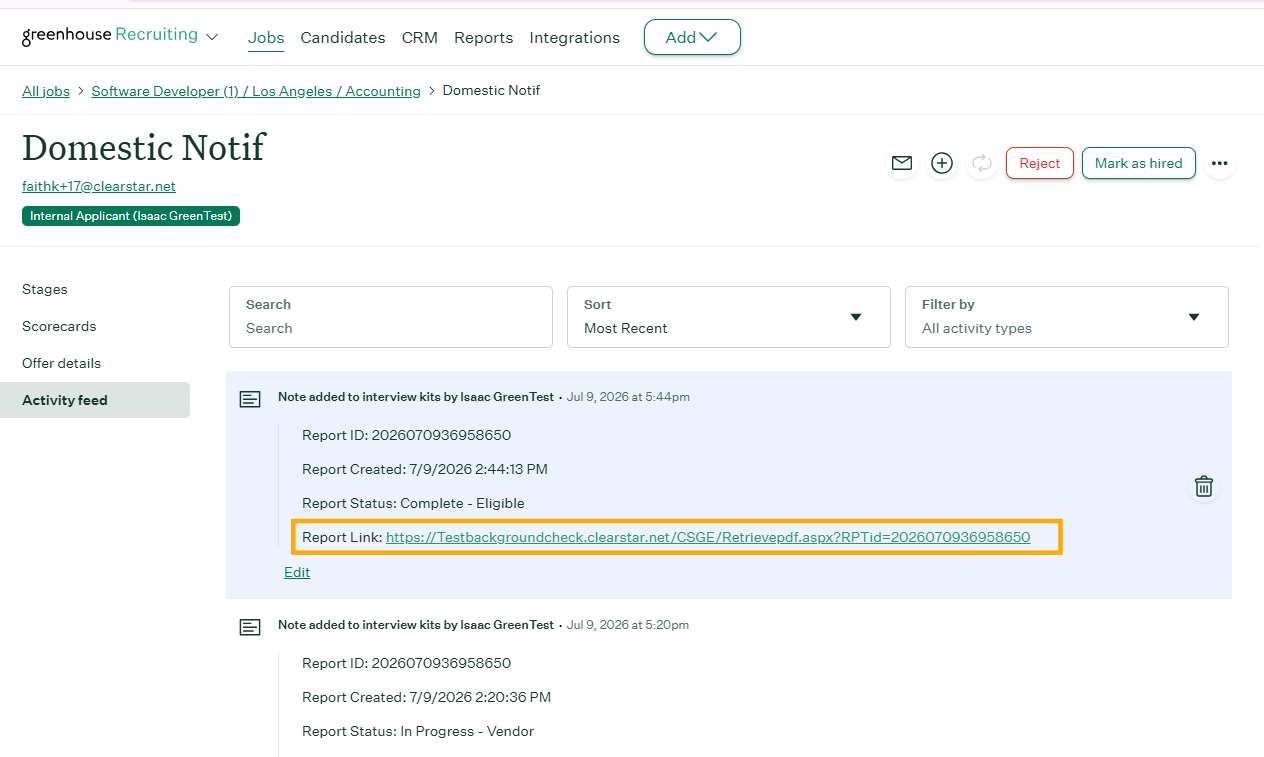The height and width of the screenshot is (757, 1264).
Task: Click the Internal Applicant (Isaac GreenTest) tag
Action: (x=131, y=216)
